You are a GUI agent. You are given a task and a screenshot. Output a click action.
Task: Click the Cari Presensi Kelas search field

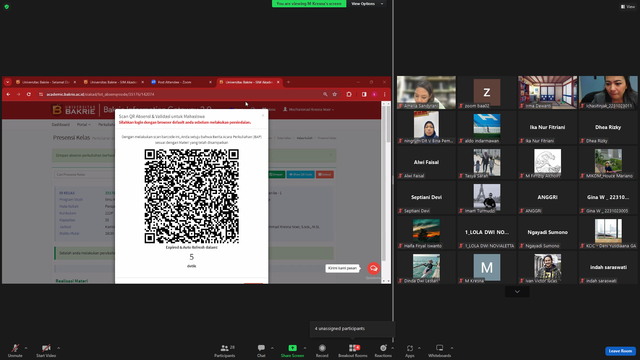click(x=84, y=174)
